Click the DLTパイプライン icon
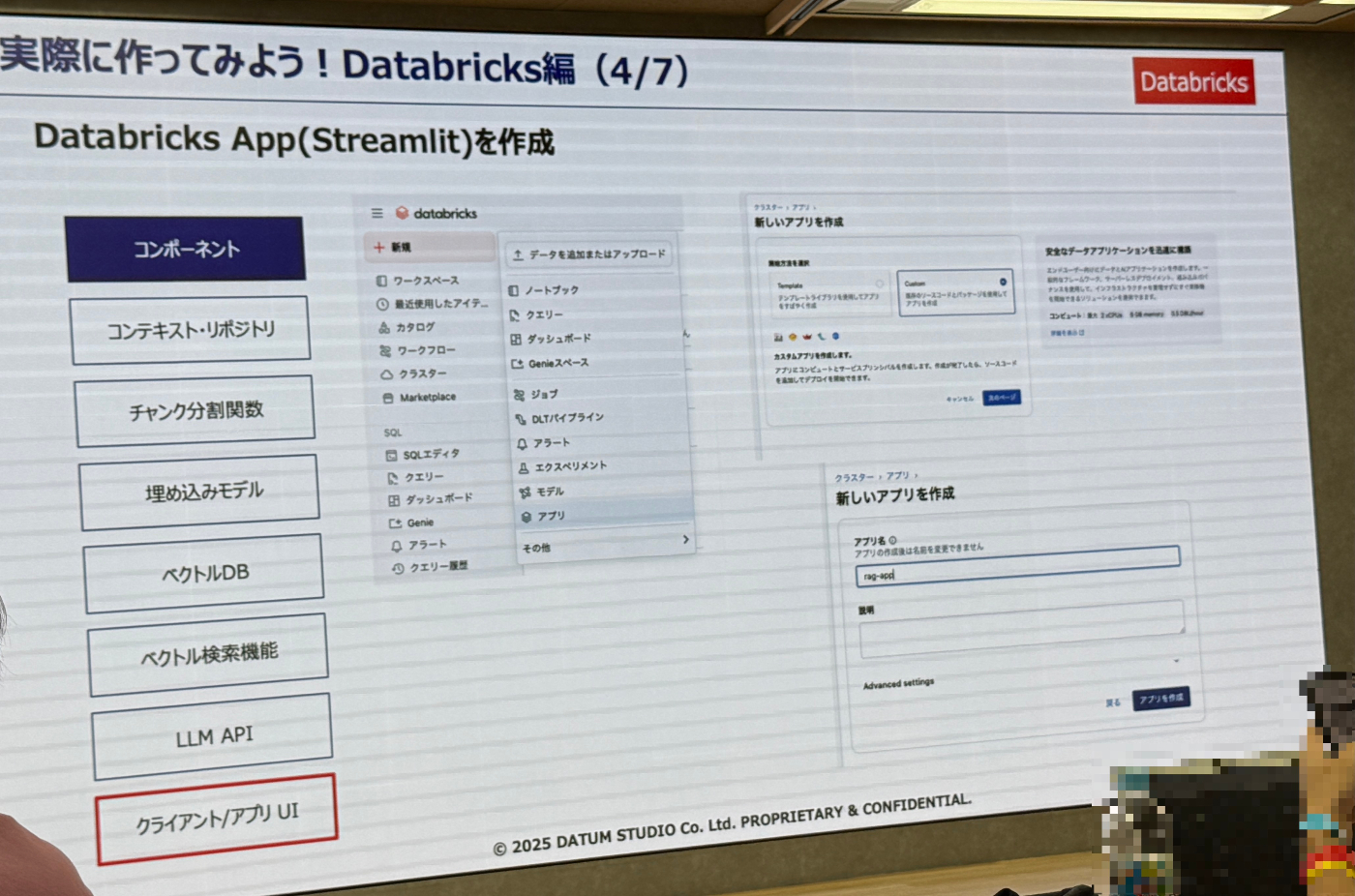The image size is (1355, 896). 521,419
